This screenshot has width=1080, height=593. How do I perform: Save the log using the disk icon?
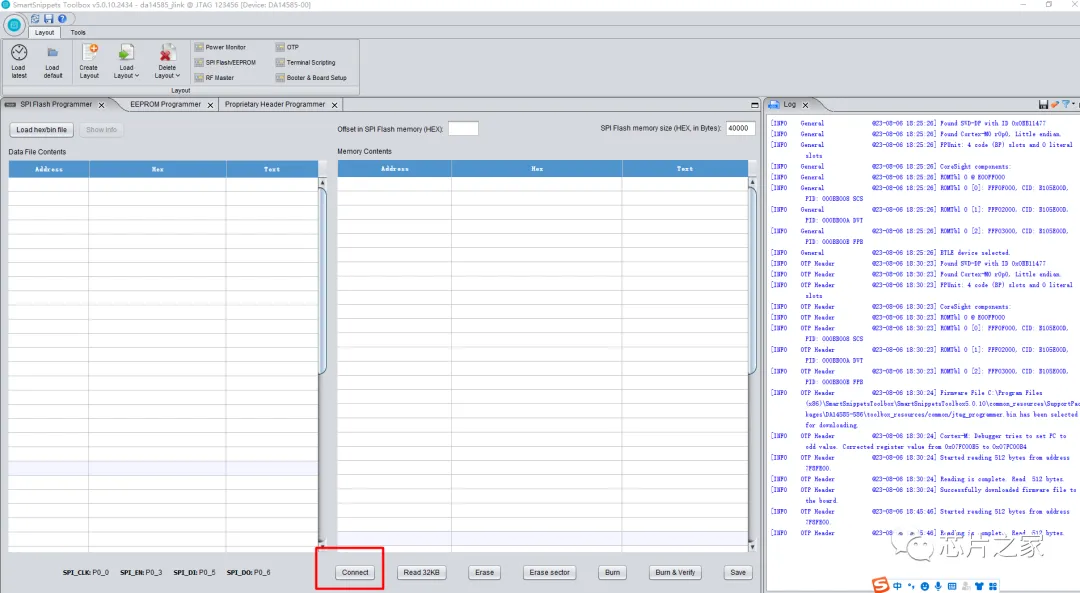pos(1044,104)
